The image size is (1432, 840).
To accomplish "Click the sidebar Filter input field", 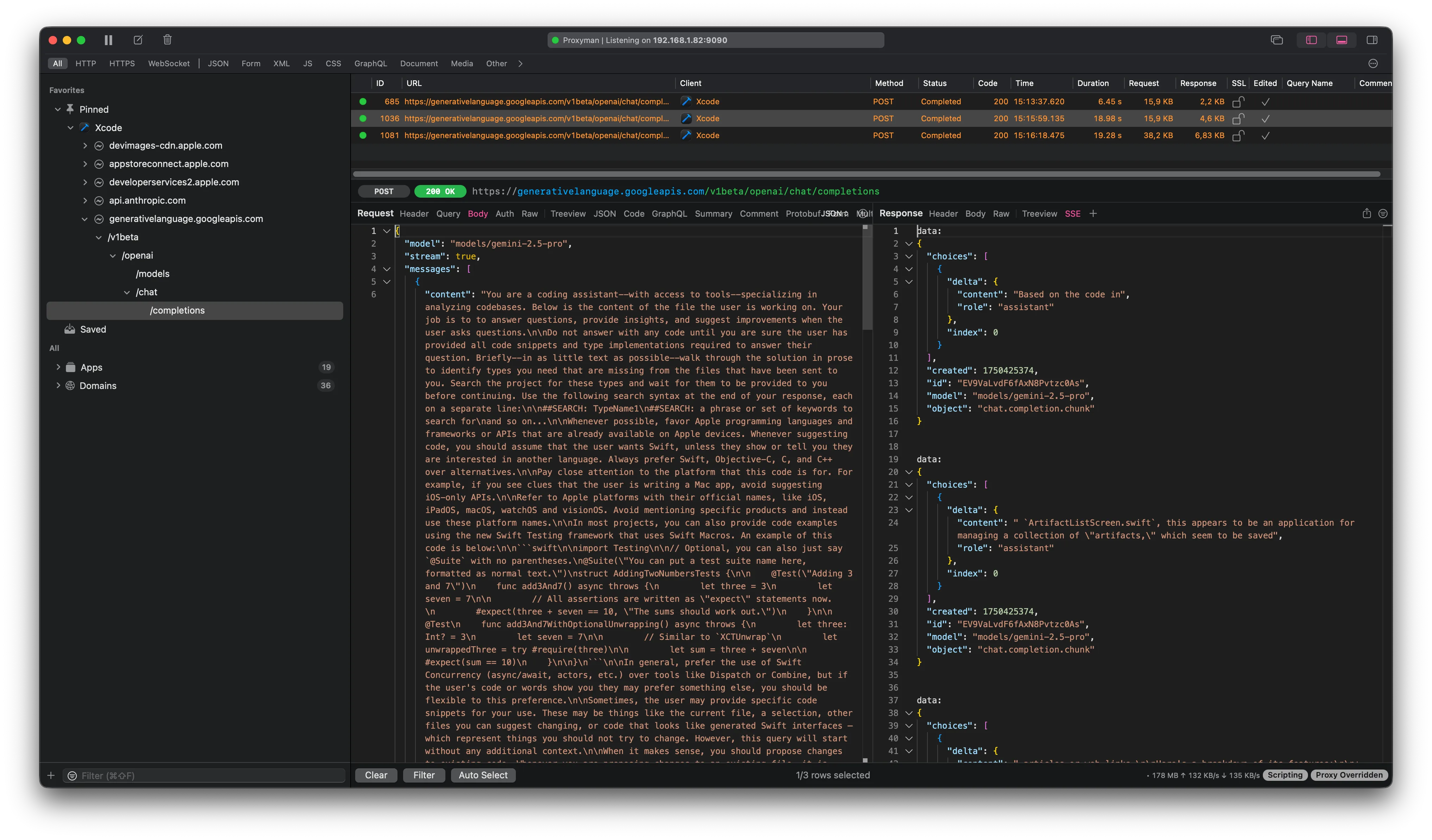I will coord(210,775).
